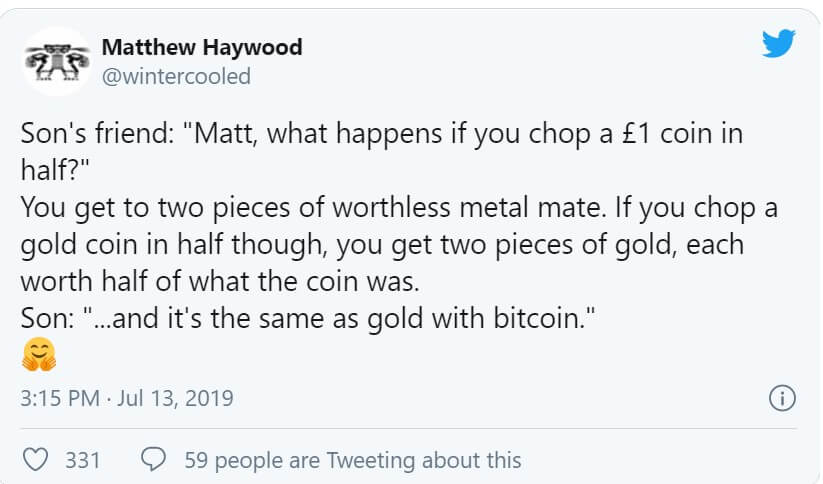823x484 pixels.
Task: Click the hugging face emoji
Action: (x=38, y=354)
